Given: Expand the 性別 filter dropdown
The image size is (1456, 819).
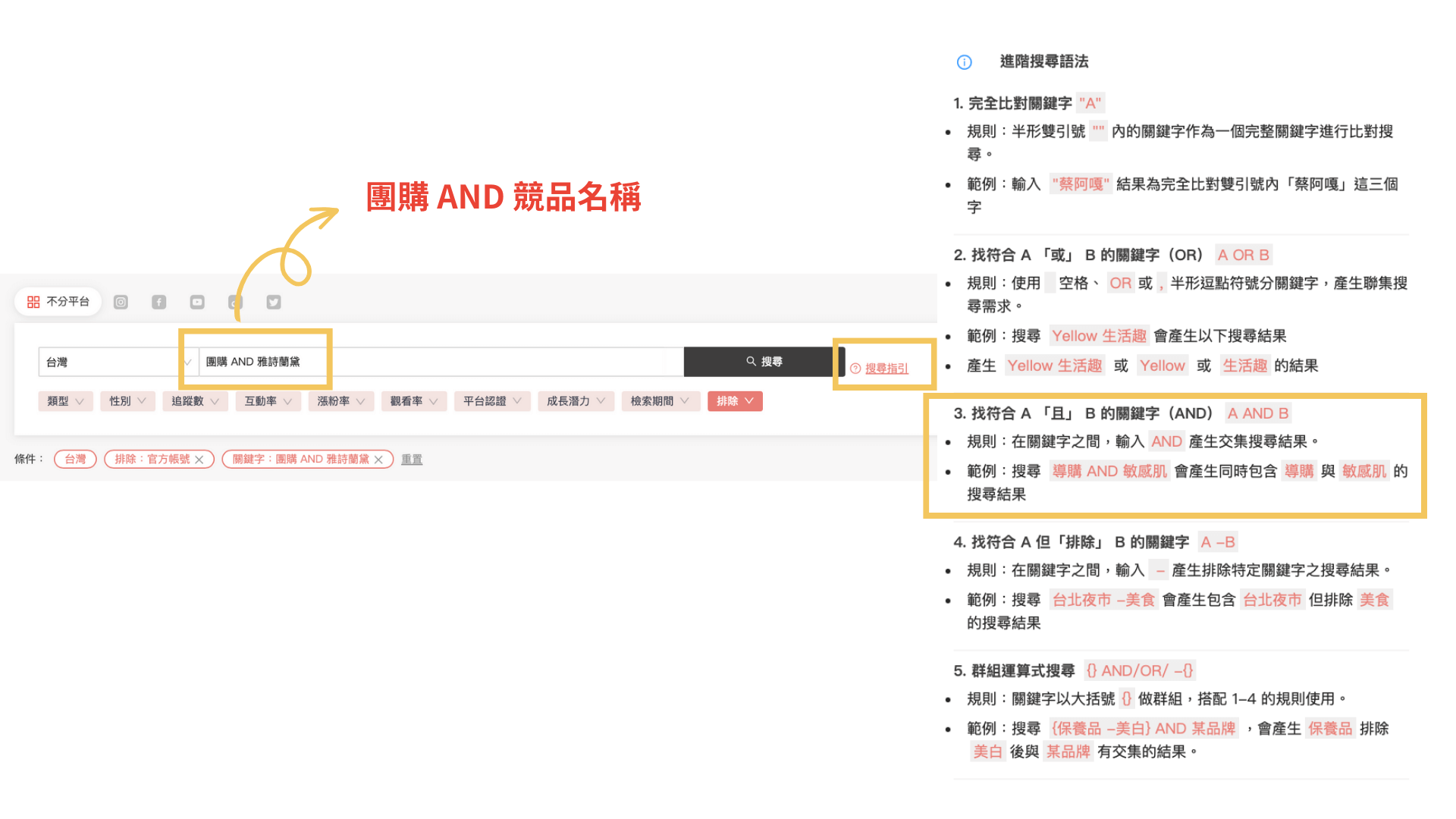Looking at the screenshot, I should coord(127,401).
